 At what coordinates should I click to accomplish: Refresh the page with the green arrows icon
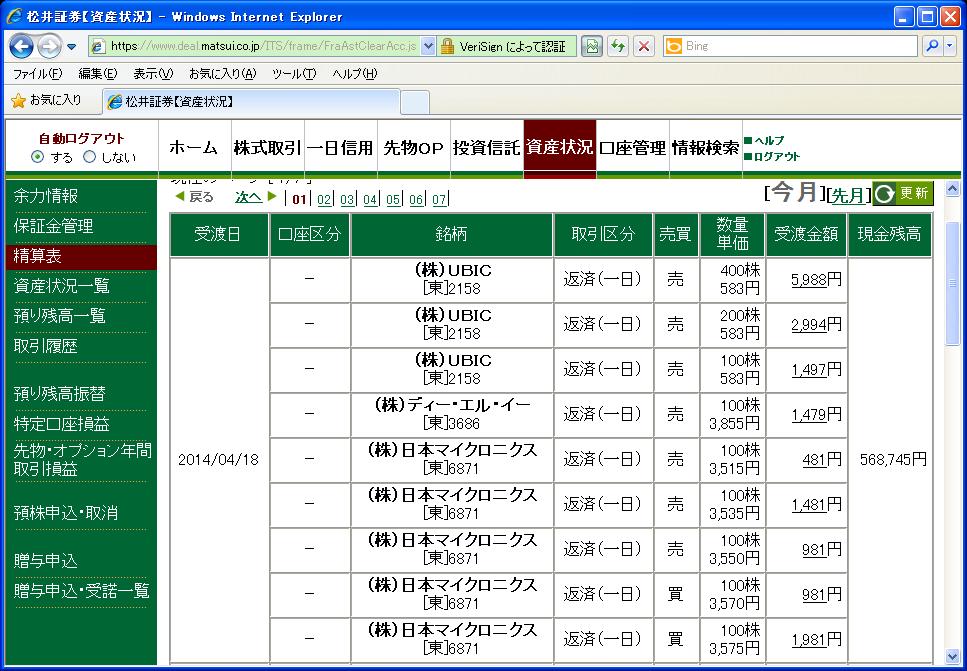point(617,46)
